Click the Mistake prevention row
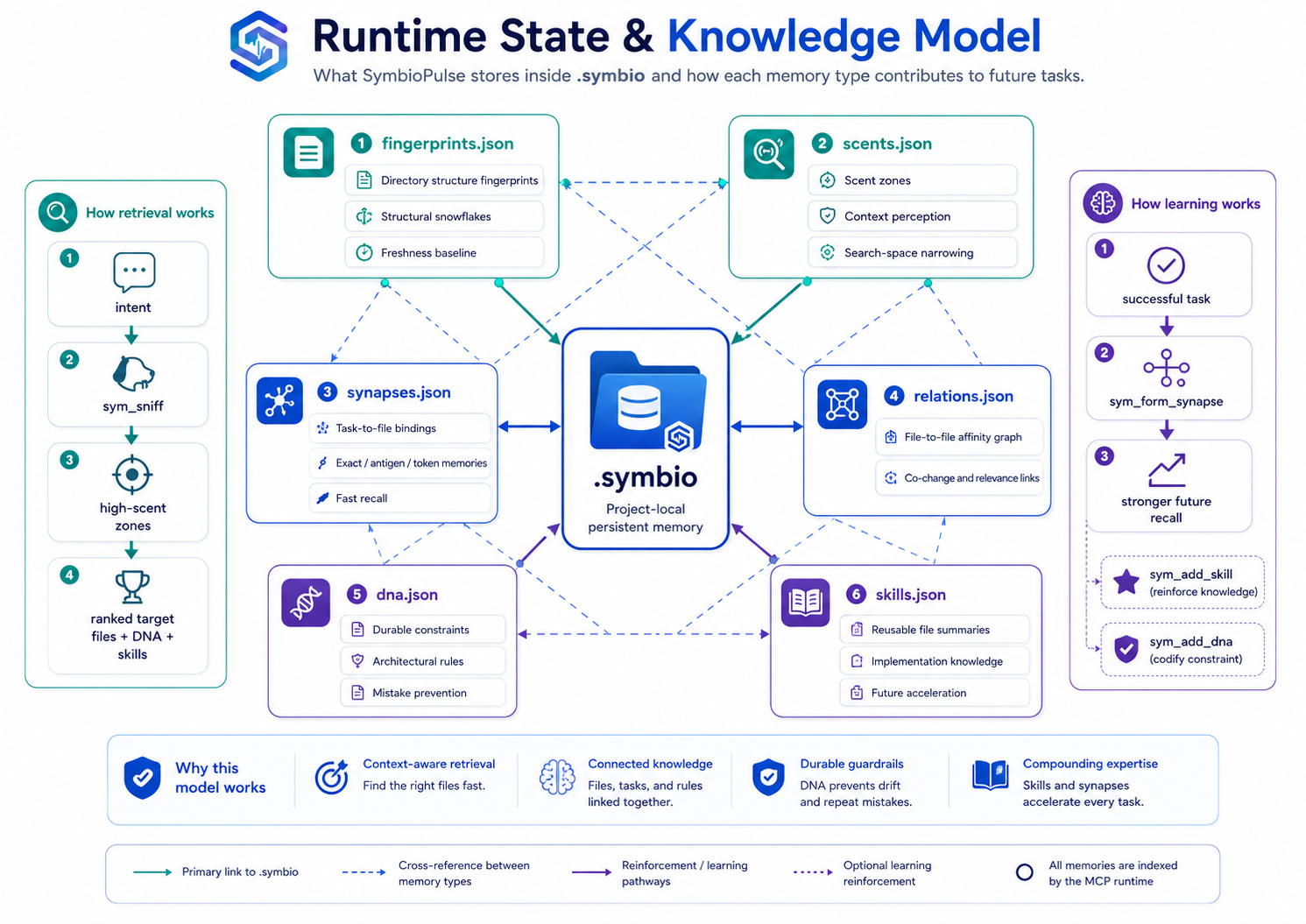The width and height of the screenshot is (1306, 924). (x=423, y=693)
